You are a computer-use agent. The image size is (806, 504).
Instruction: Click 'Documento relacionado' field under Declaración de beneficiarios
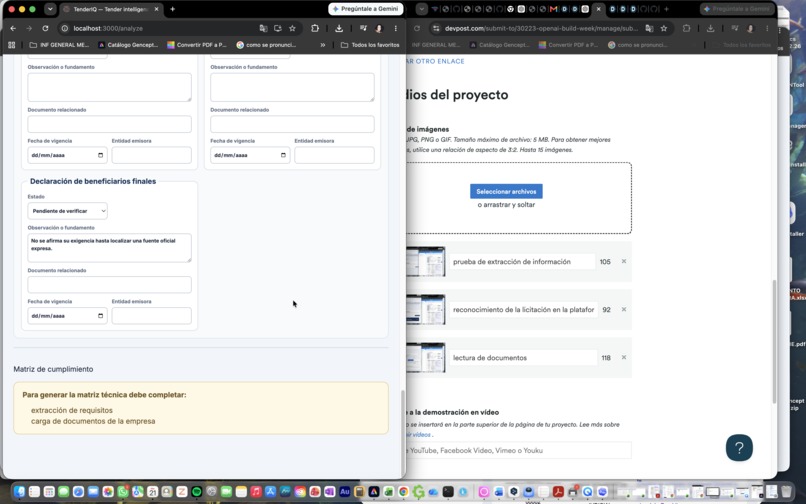[x=109, y=284]
